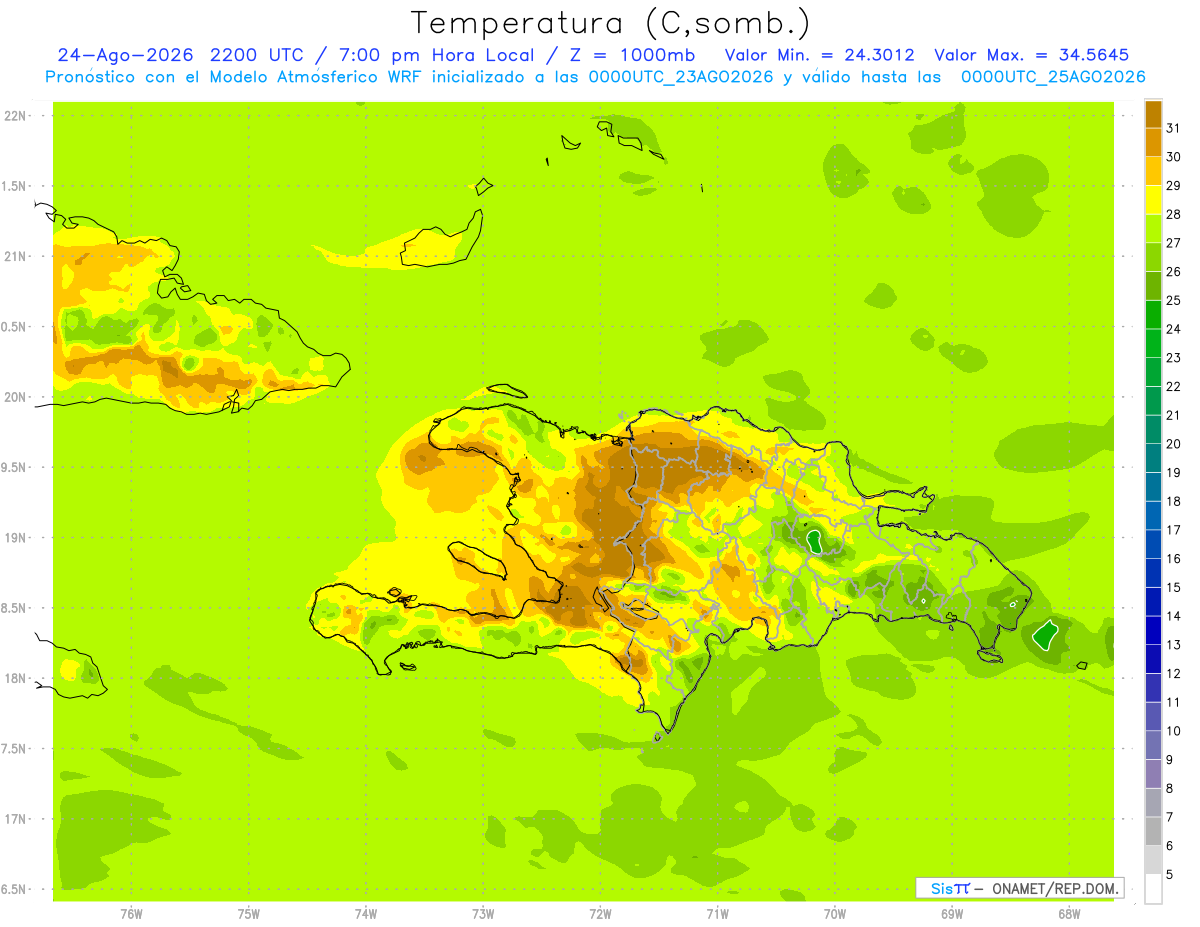Click the yellow legend swatch between 28 and 29
Screen dimensions: 1200x927
(1153, 200)
